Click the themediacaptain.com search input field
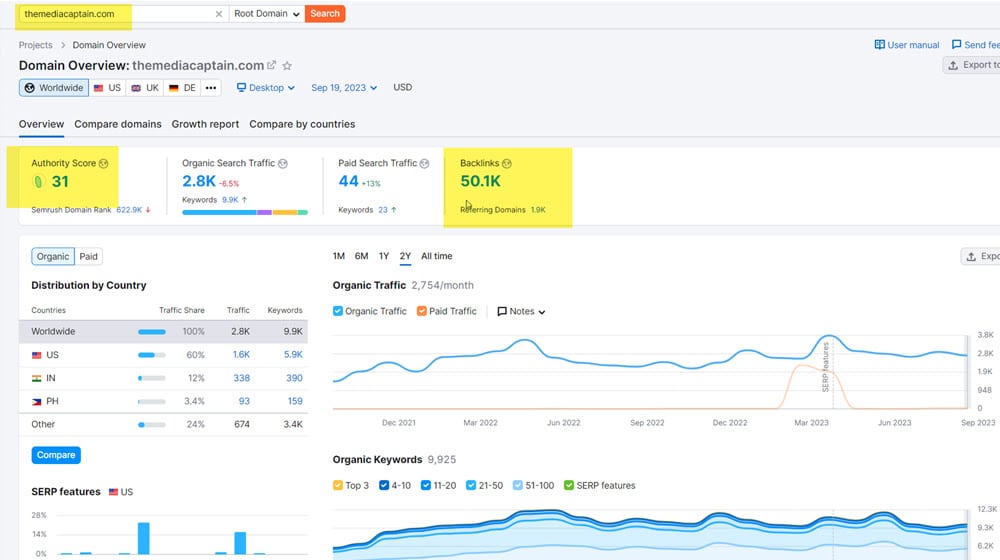The image size is (1000, 560). pos(115,14)
